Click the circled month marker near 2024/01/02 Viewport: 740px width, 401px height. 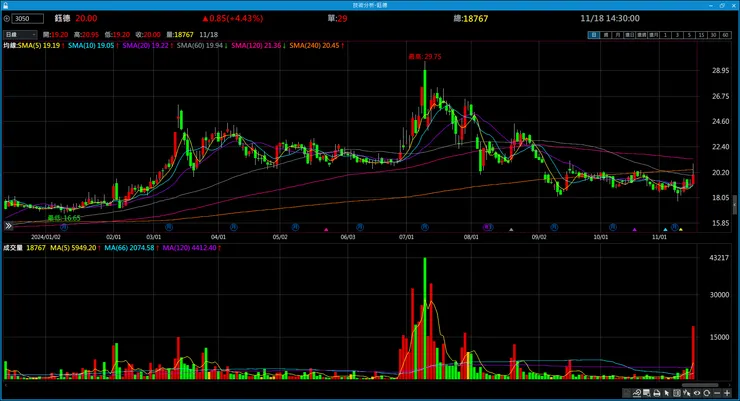[64, 227]
